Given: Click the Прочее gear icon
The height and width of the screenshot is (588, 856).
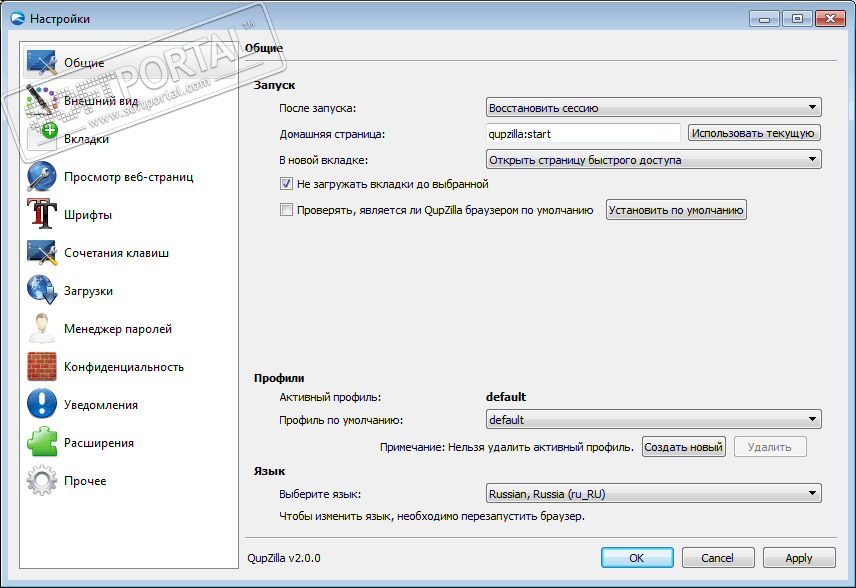Looking at the screenshot, I should 42,480.
